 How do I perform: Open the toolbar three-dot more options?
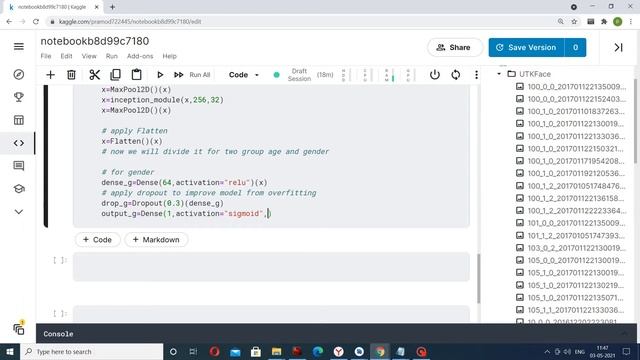tap(476, 75)
